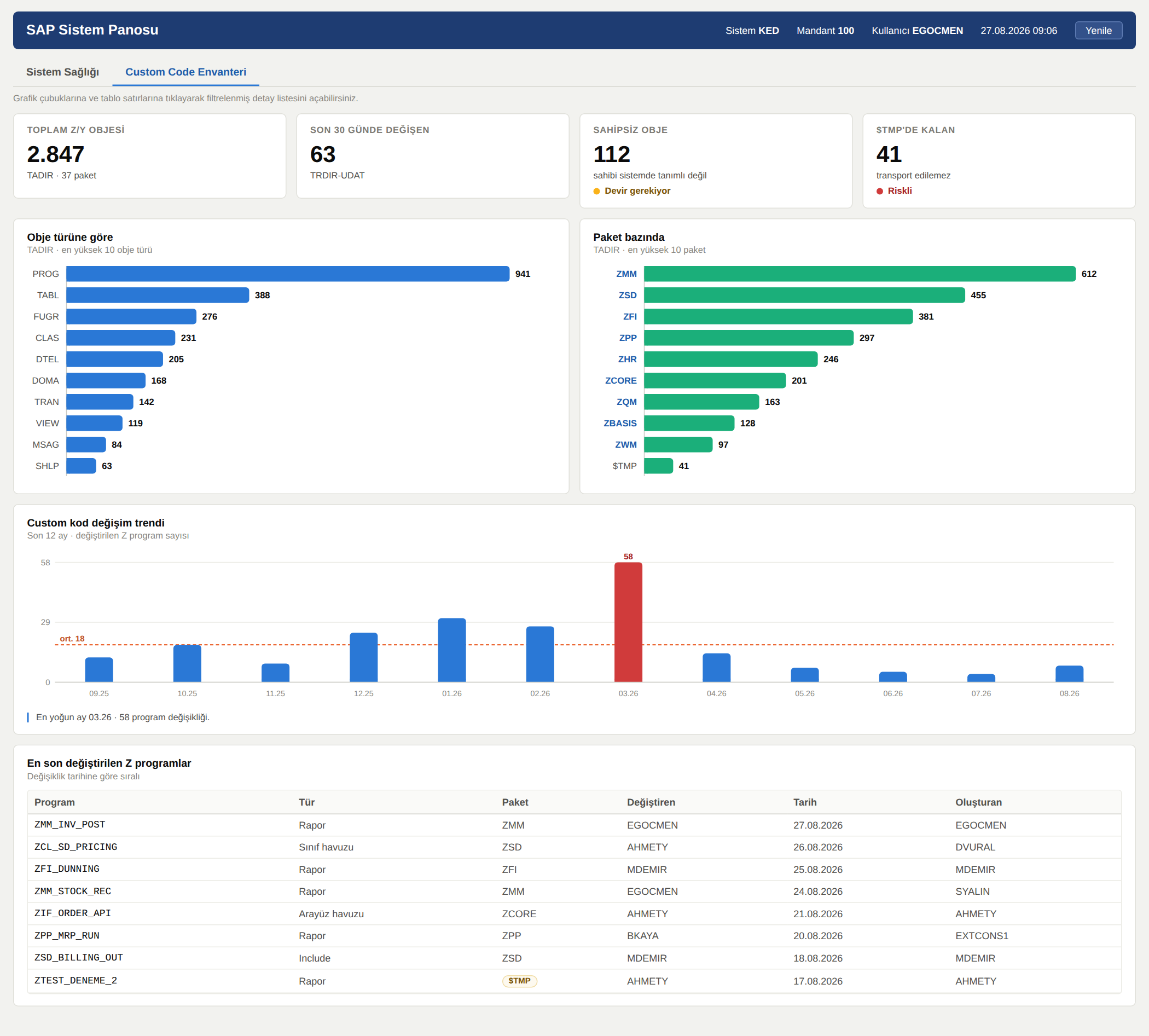Select the ZSD_BILLING_OUT program row
The image size is (1149, 1036).
point(574,959)
